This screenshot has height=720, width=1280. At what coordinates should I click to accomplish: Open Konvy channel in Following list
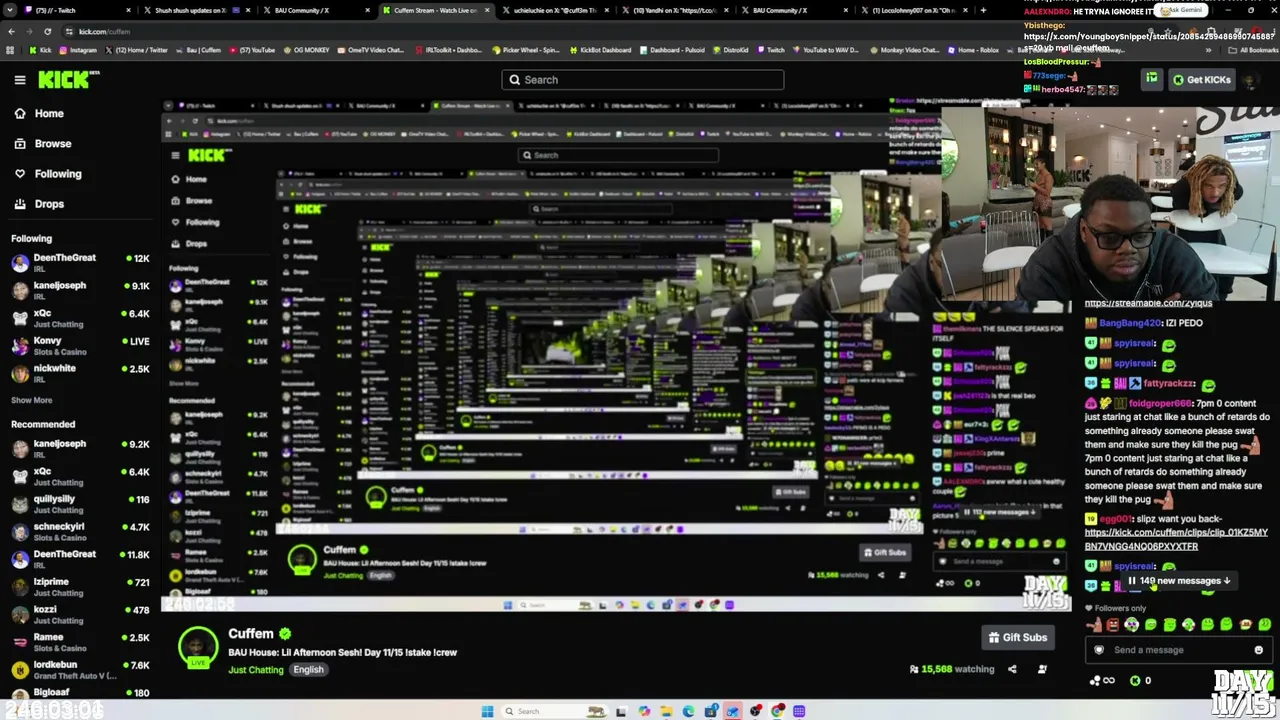[80, 345]
